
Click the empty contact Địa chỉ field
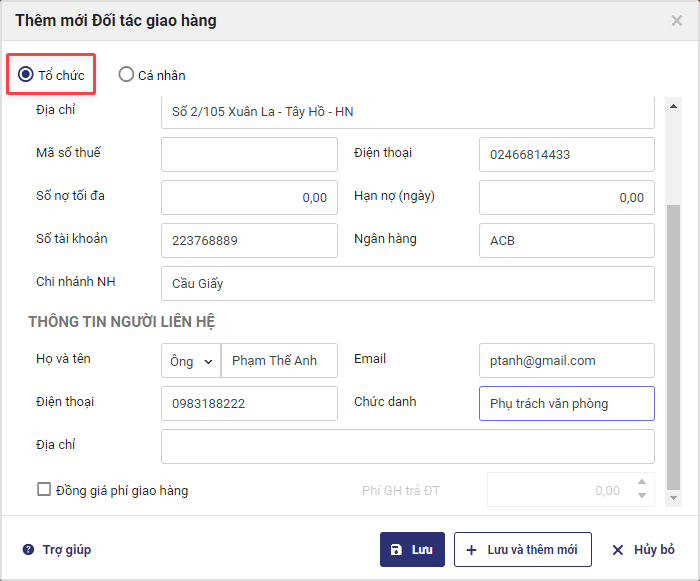(x=407, y=447)
